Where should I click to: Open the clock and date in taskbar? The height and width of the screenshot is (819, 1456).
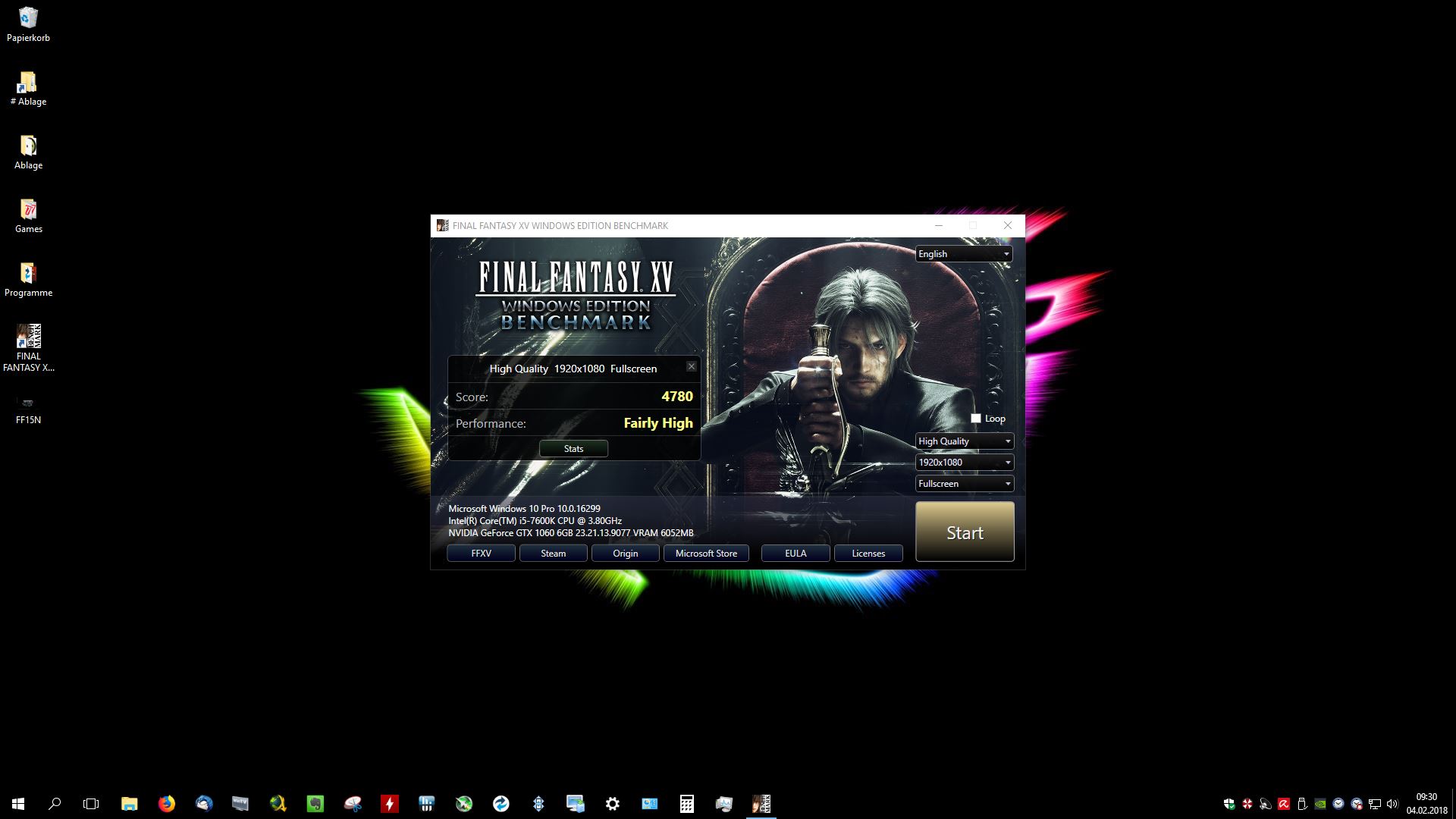pyautogui.click(x=1426, y=804)
